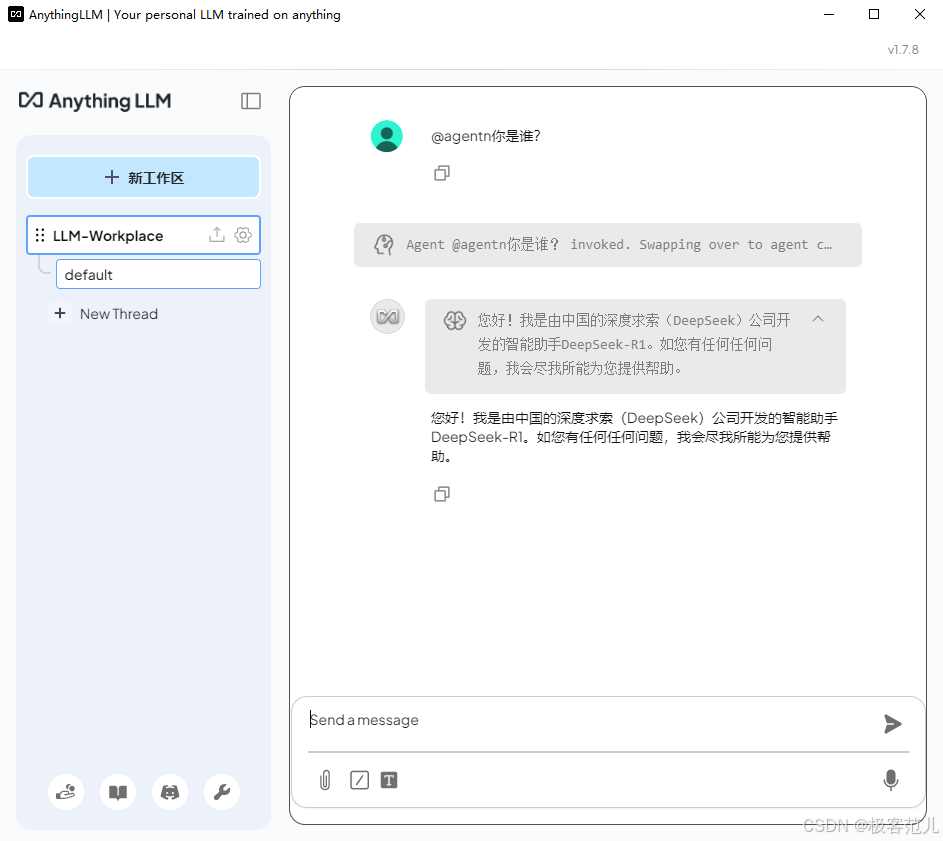This screenshot has width=943, height=841.
Task: Click the AnythingLLM title bar app icon
Action: (16, 14)
